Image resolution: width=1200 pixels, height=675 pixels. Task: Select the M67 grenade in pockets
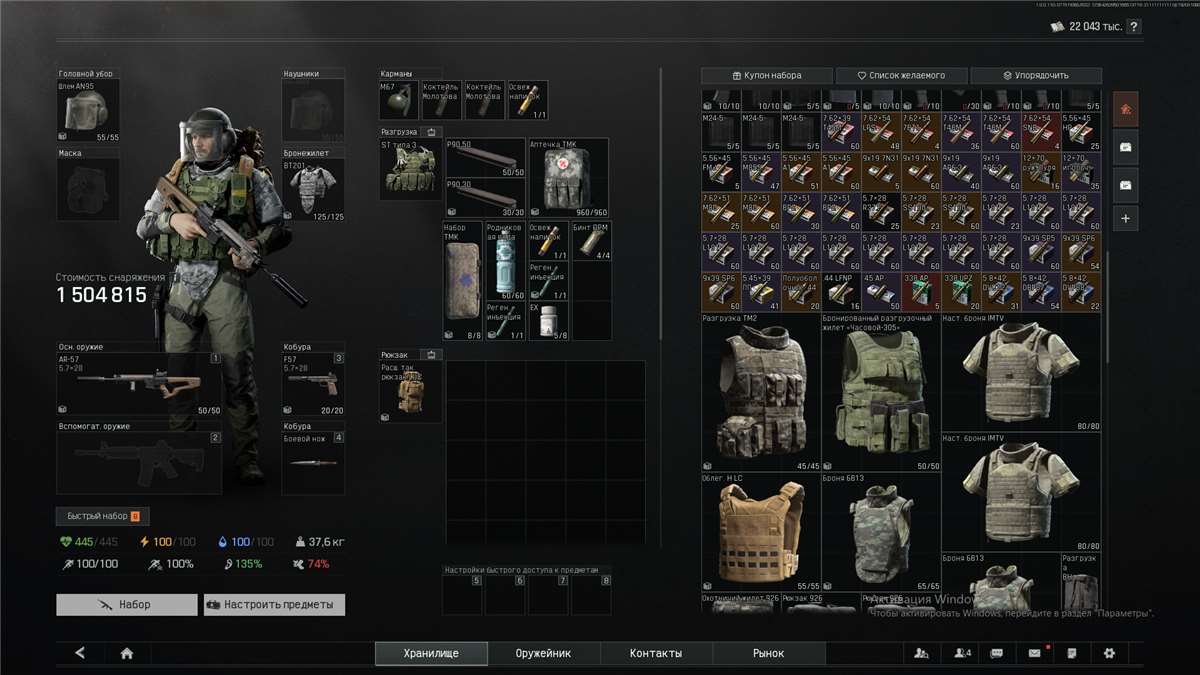point(400,100)
